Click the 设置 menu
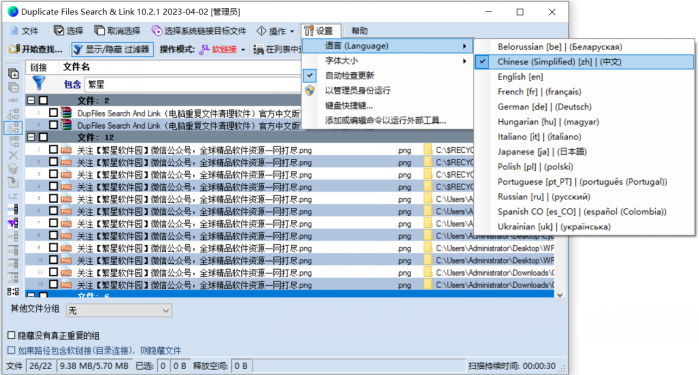This screenshot has height=375, width=699. (321, 31)
